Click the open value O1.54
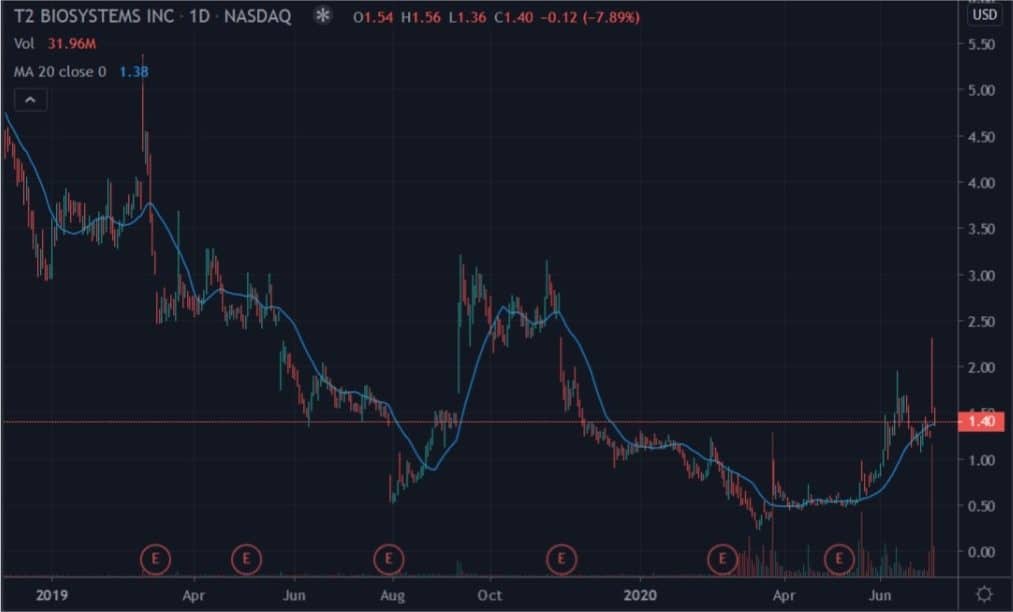 [373, 17]
